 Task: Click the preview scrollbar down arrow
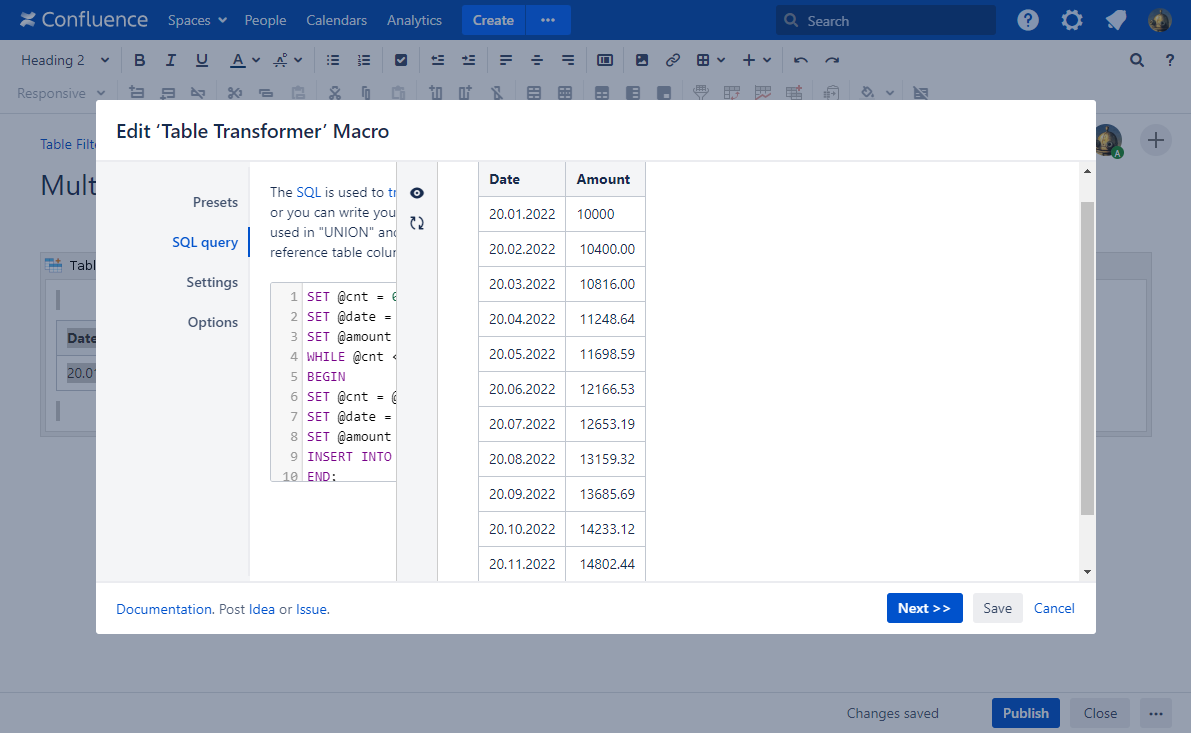point(1087,572)
